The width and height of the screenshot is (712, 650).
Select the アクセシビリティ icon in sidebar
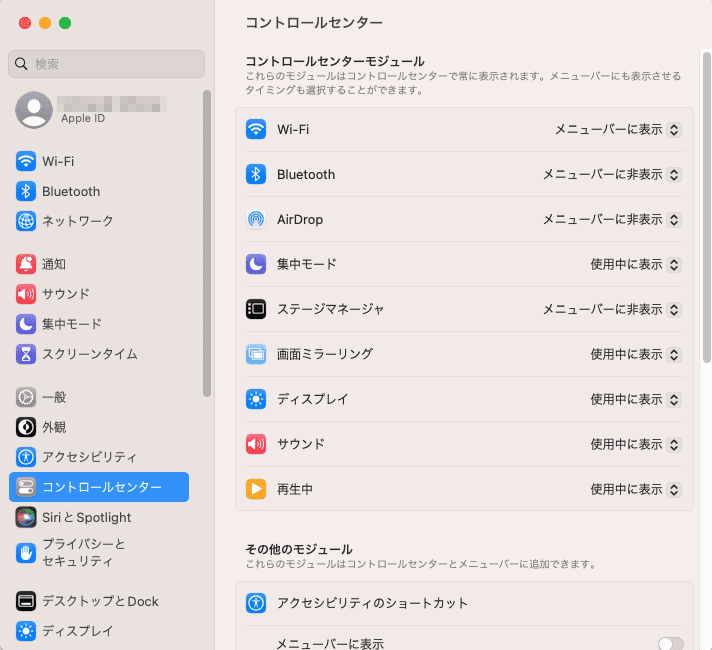(x=26, y=457)
